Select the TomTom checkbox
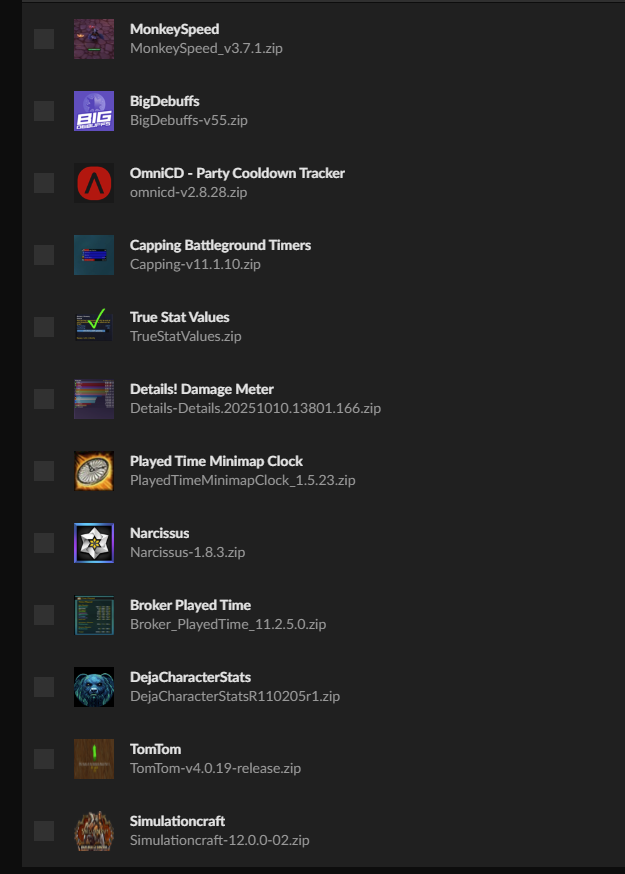This screenshot has width=625, height=874. [x=44, y=759]
